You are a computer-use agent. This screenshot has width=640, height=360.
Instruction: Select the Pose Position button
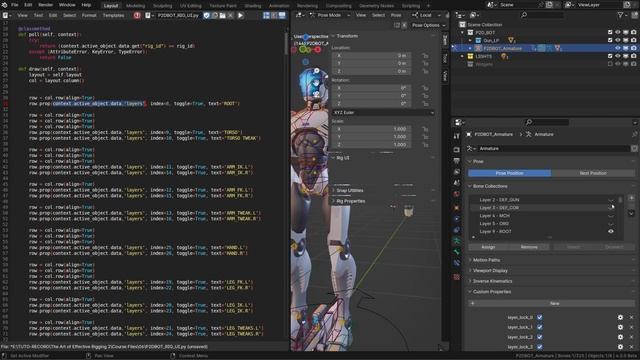point(509,173)
